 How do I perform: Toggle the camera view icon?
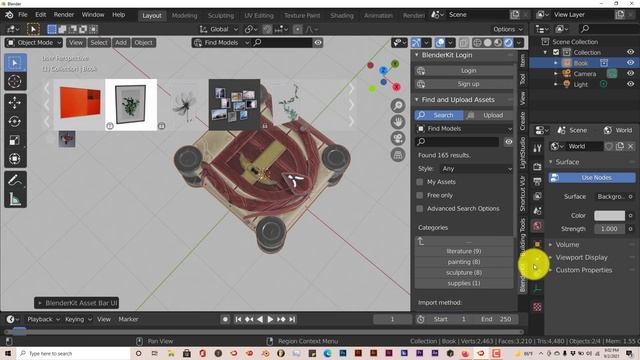(x=398, y=138)
